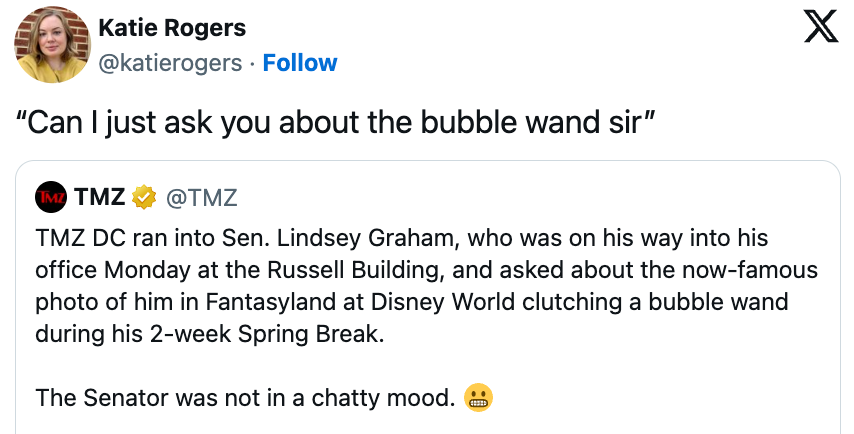This screenshot has width=854, height=434.
Task: Click the grimacing face emoji
Action: tap(479, 398)
